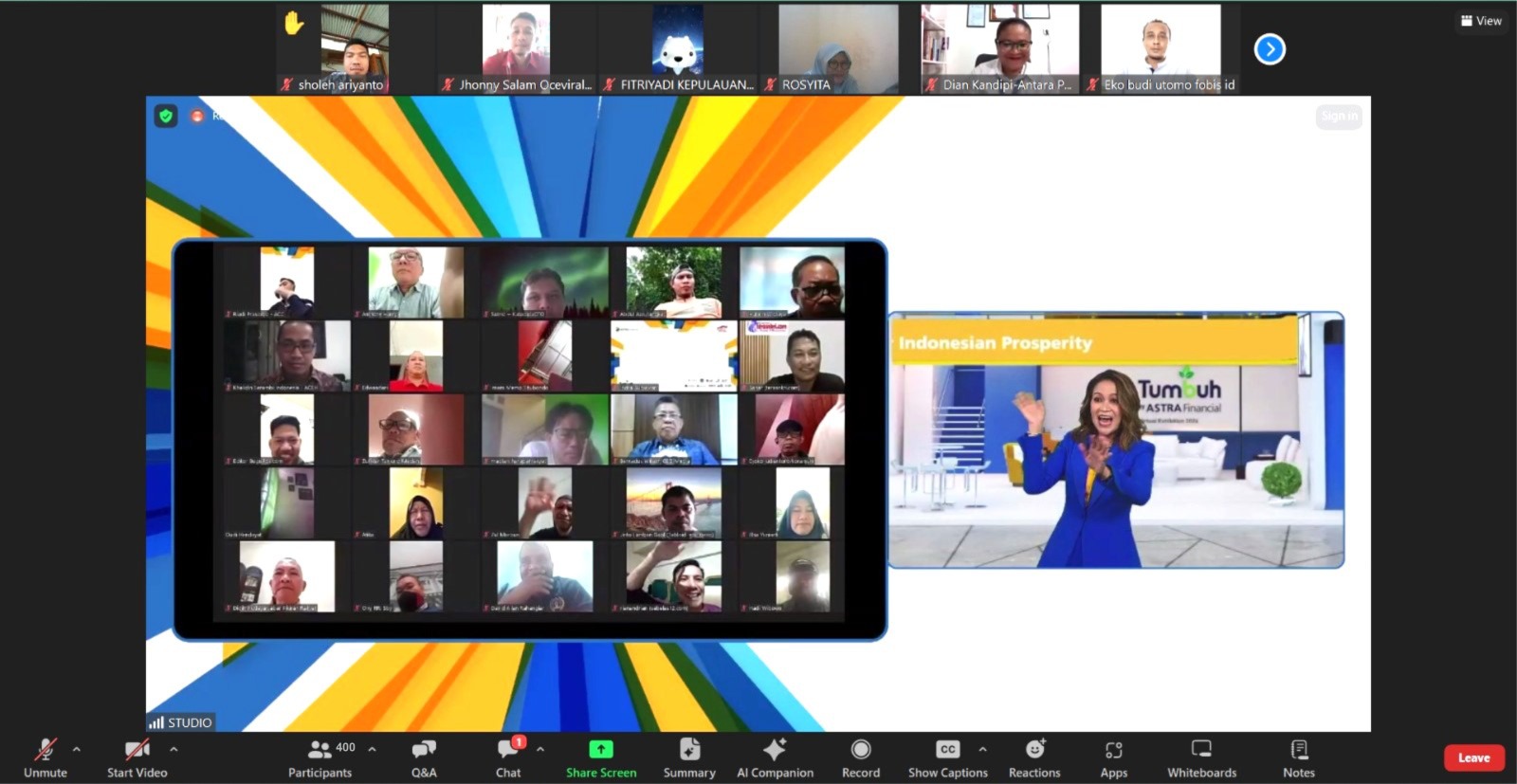Open the Reactions picker
Image resolution: width=1517 pixels, height=784 pixels.
click(1034, 757)
